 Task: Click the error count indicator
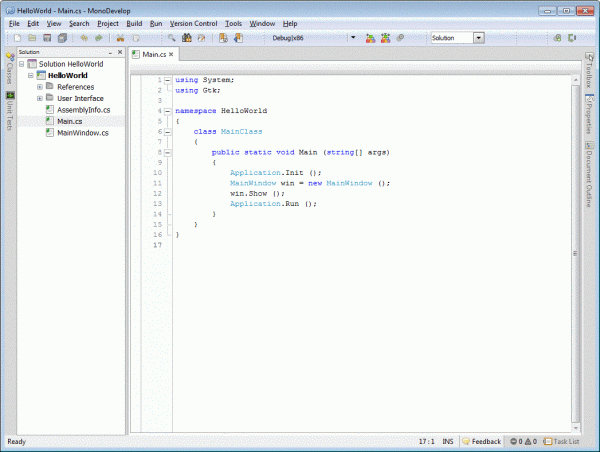tap(516, 441)
